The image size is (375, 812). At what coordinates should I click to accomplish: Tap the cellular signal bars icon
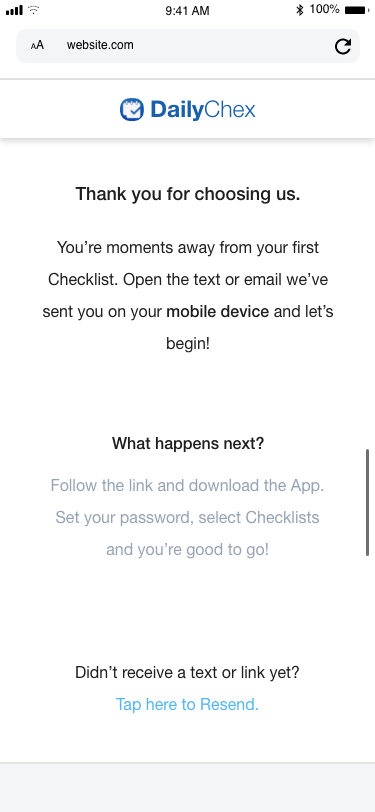coord(15,10)
